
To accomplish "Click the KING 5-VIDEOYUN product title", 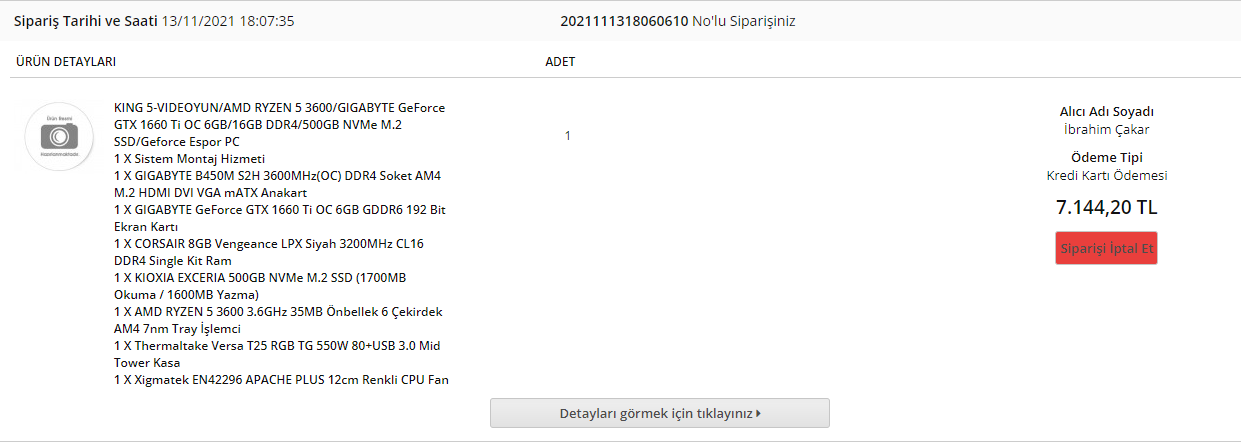I will pyautogui.click(x=280, y=124).
